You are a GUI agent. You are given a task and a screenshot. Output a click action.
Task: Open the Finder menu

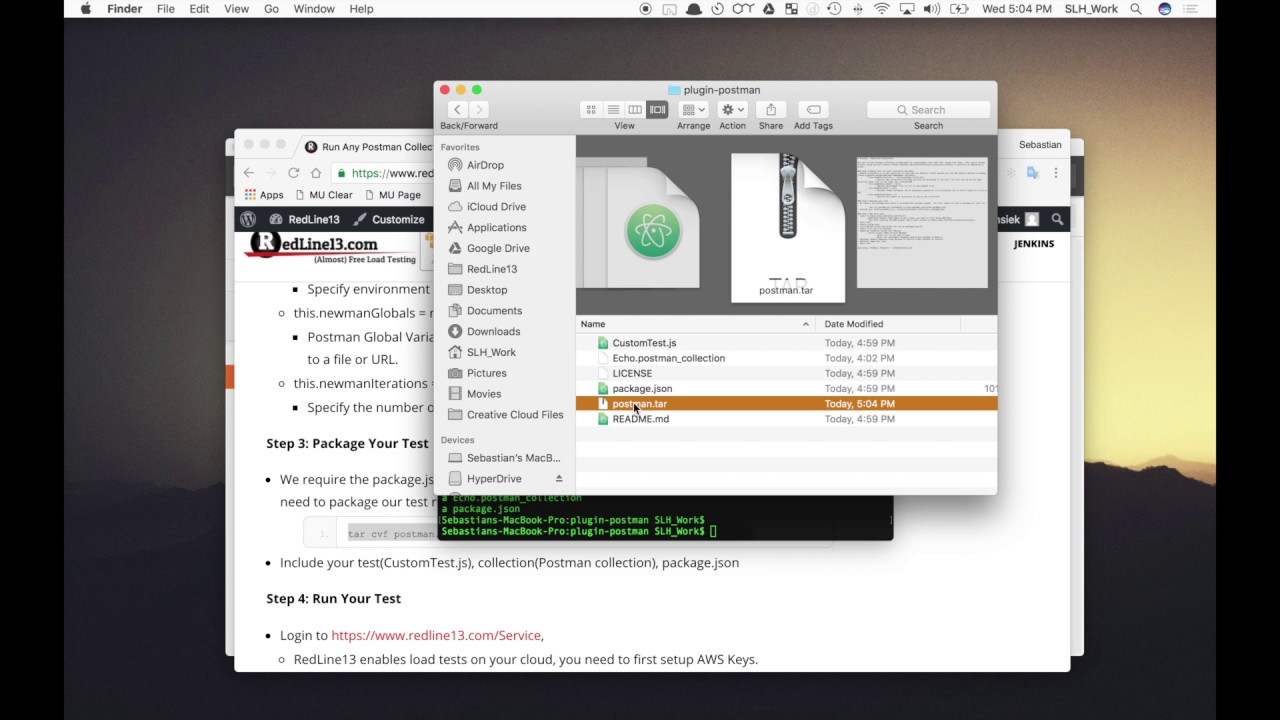[125, 9]
